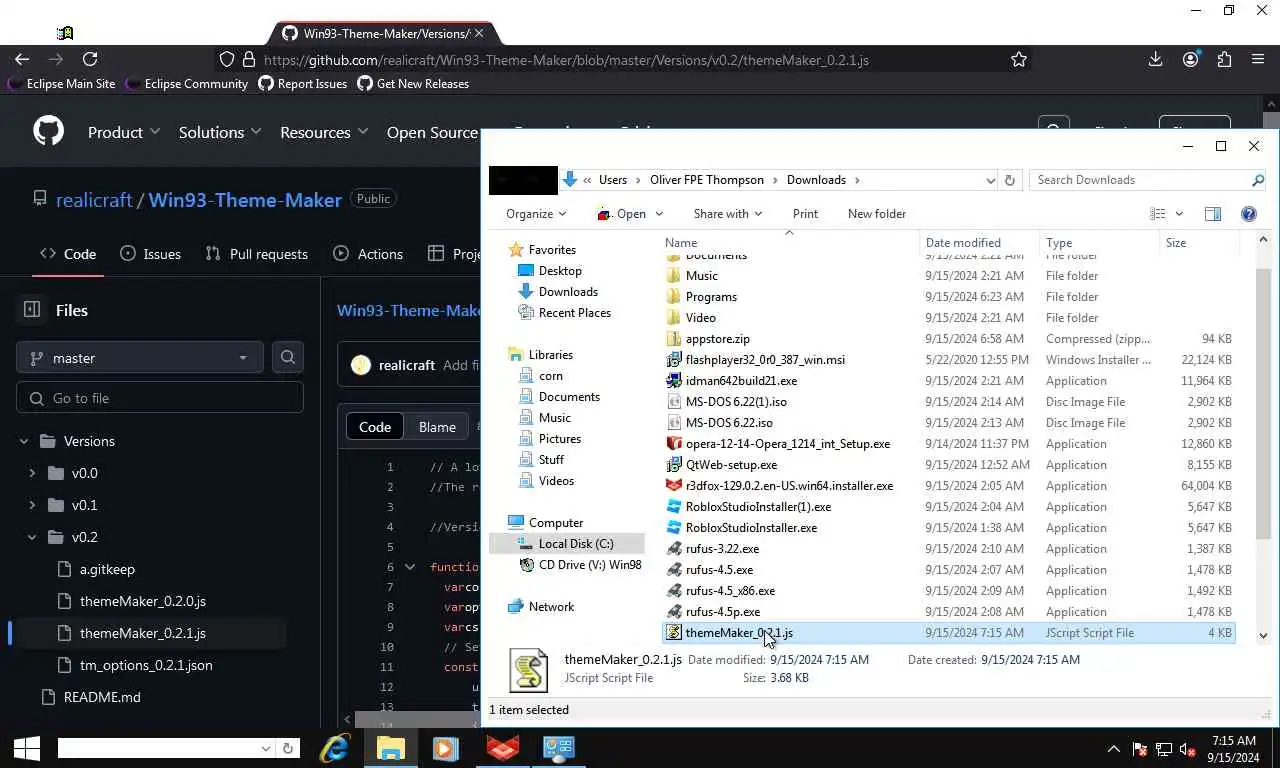The width and height of the screenshot is (1280, 768).
Task: Open the Share with dropdown
Action: 727,213
